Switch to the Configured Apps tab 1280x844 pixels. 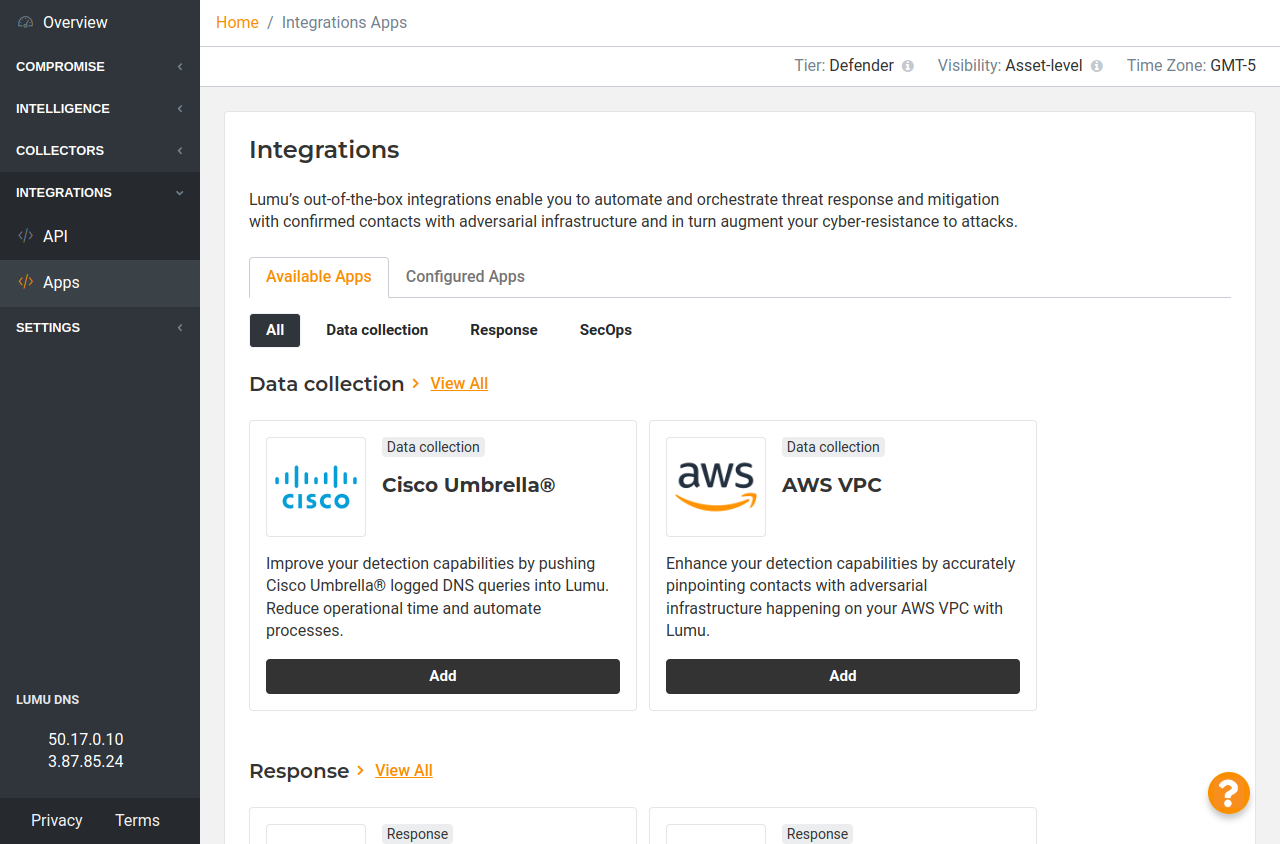(x=465, y=276)
